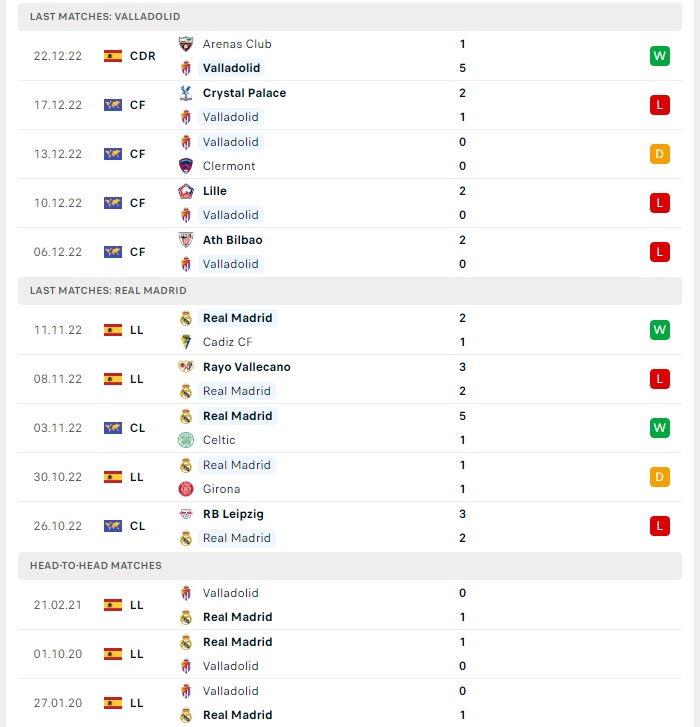Image resolution: width=700 pixels, height=727 pixels.
Task: Click the Spain flag beside CDR
Action: [113, 56]
